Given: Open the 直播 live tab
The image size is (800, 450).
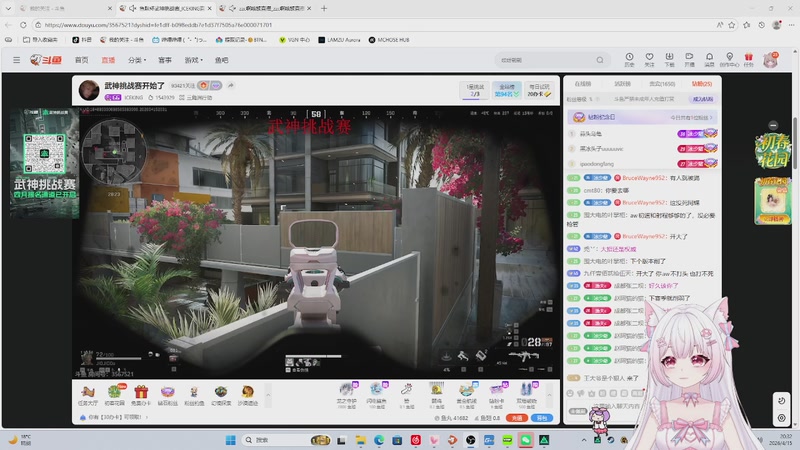Looking at the screenshot, I should [x=108, y=60].
